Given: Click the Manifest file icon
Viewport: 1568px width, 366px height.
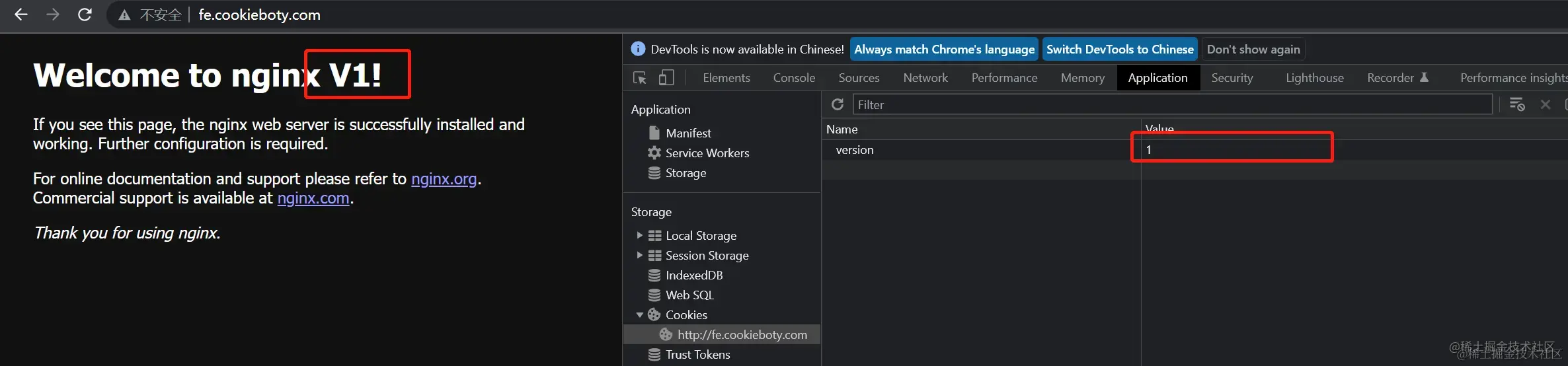Looking at the screenshot, I should click(x=654, y=133).
